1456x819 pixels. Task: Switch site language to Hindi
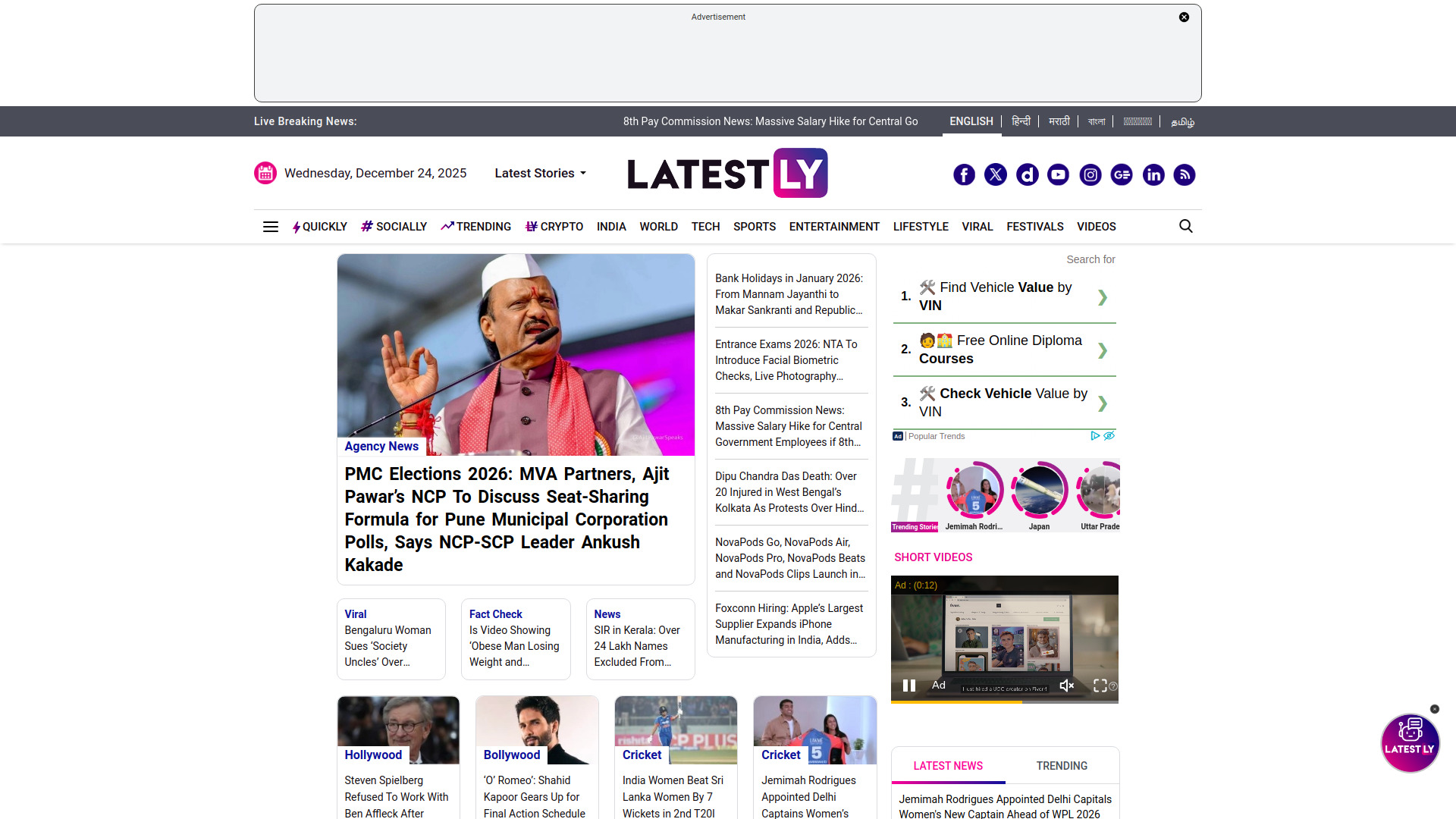[x=1021, y=121]
